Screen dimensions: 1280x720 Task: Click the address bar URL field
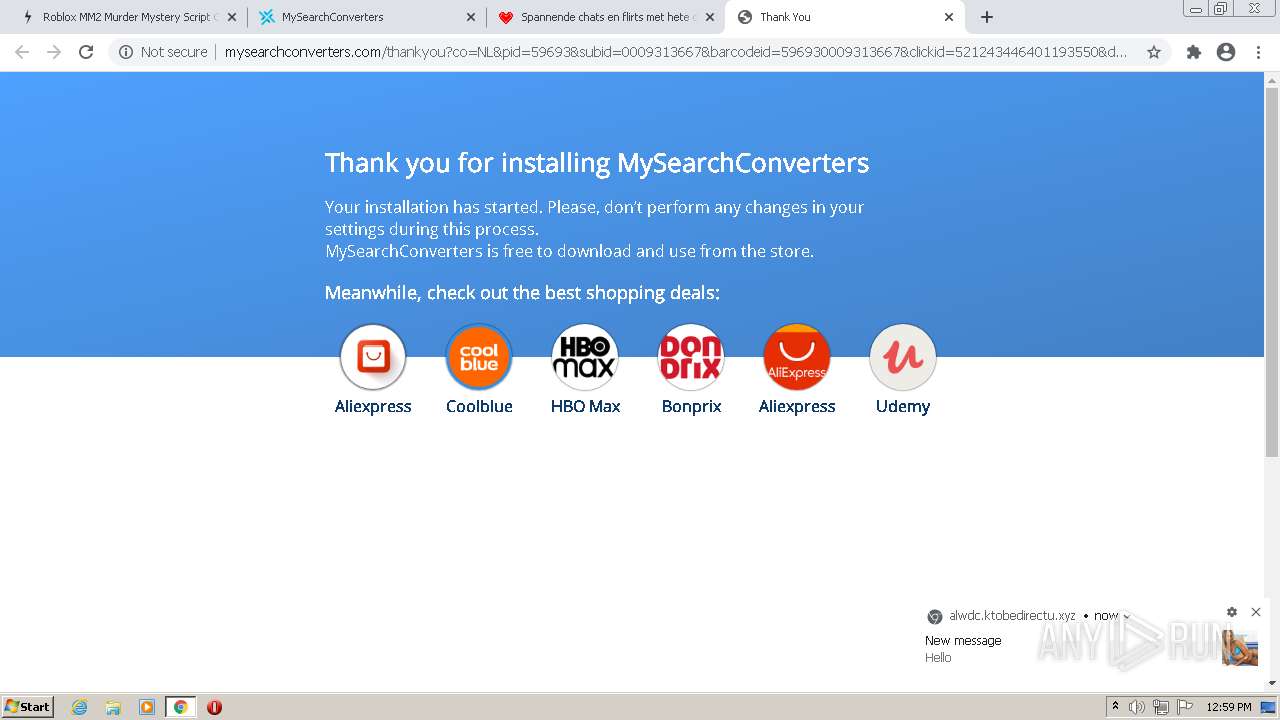(675, 52)
